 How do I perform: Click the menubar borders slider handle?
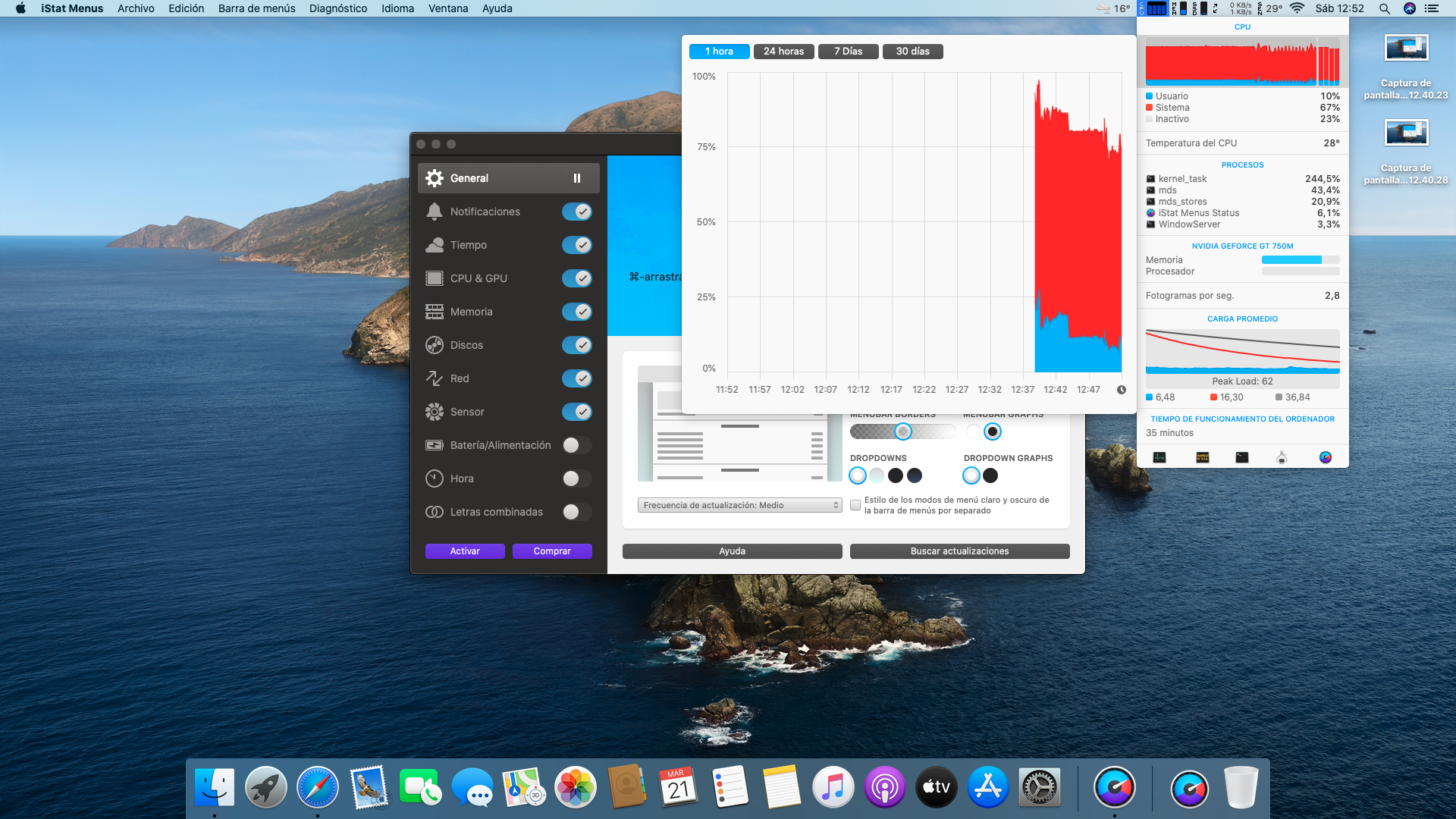[902, 431]
